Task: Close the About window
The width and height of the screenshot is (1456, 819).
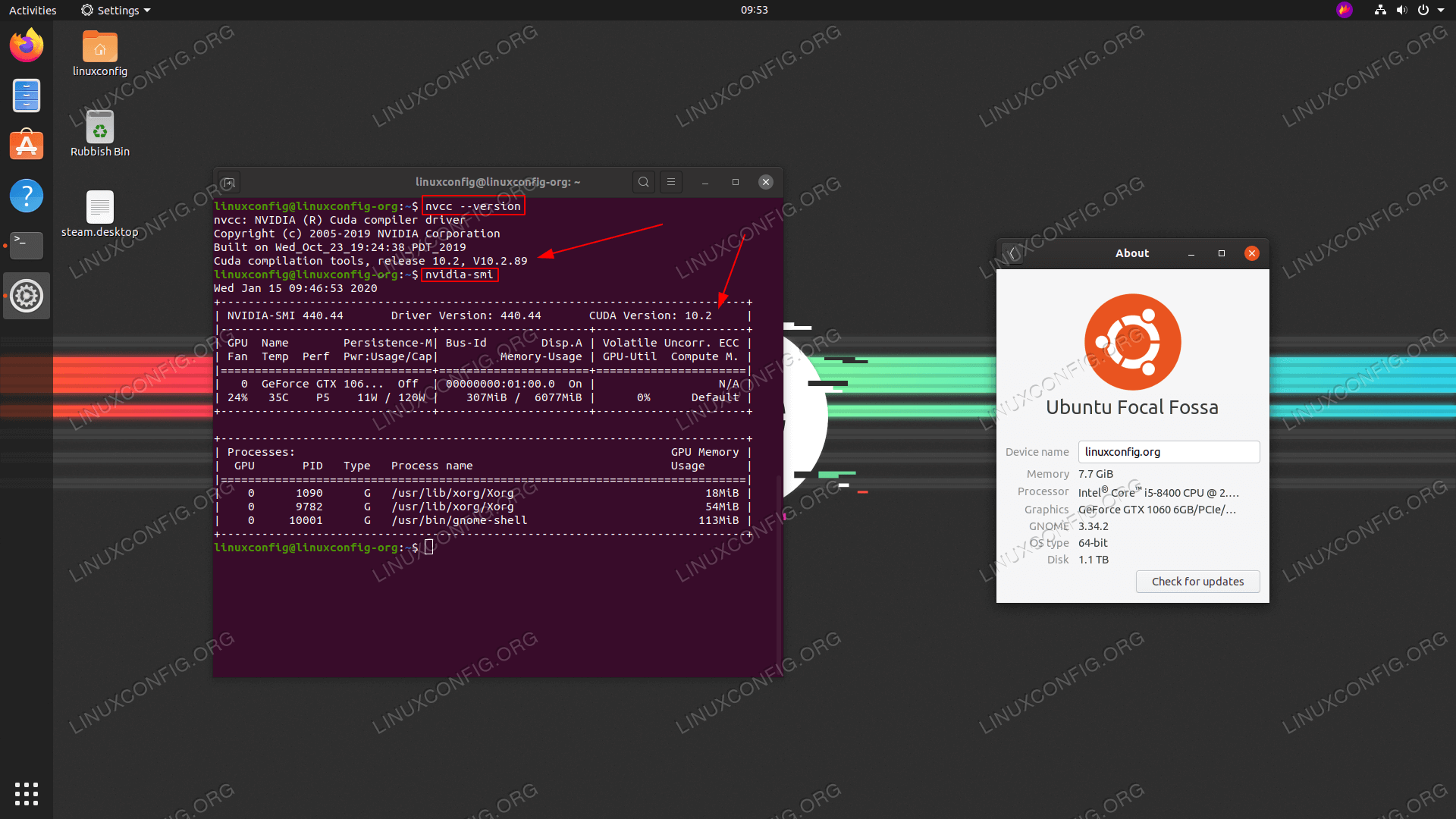Action: [x=1252, y=253]
